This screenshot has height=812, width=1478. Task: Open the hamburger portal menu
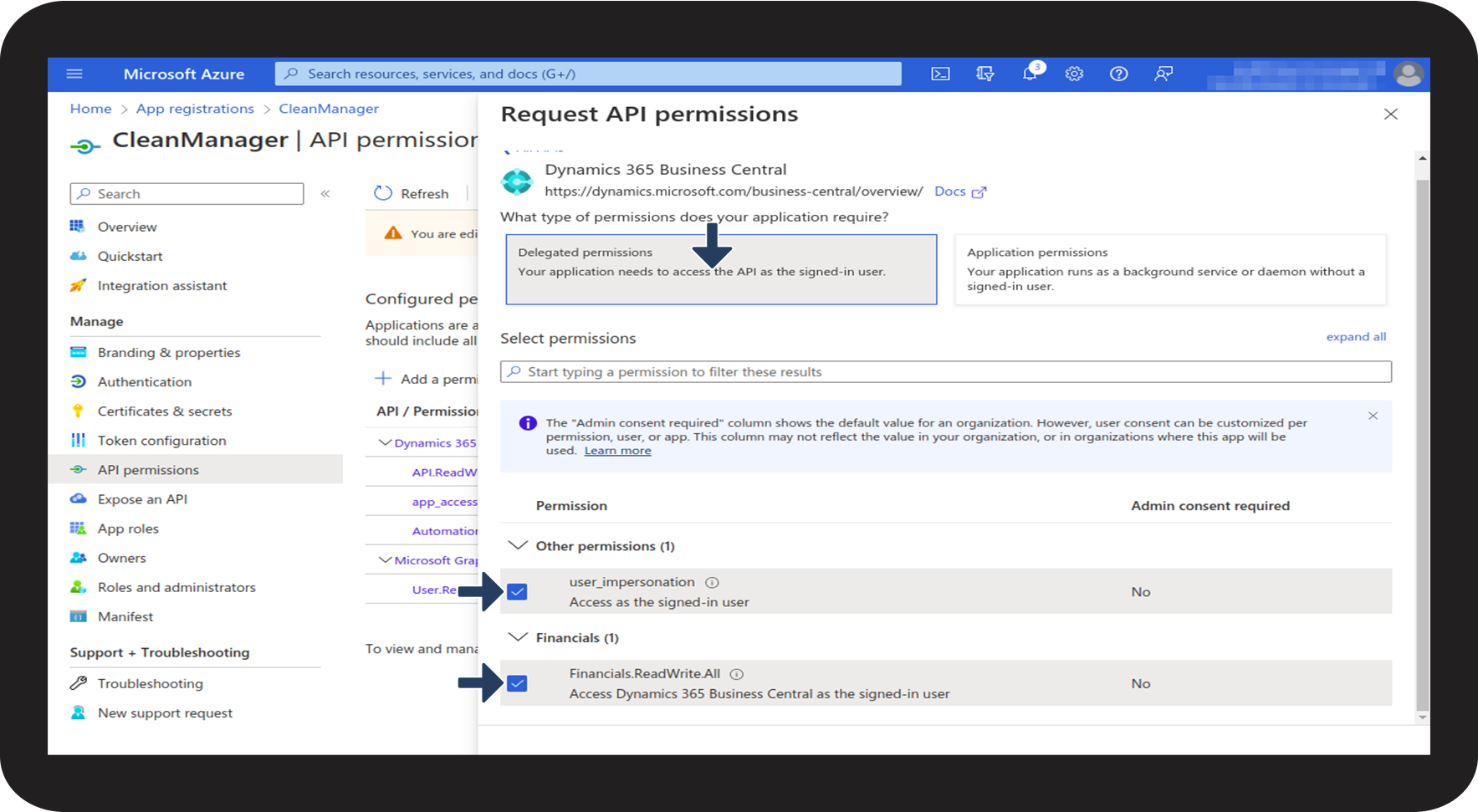click(x=74, y=74)
